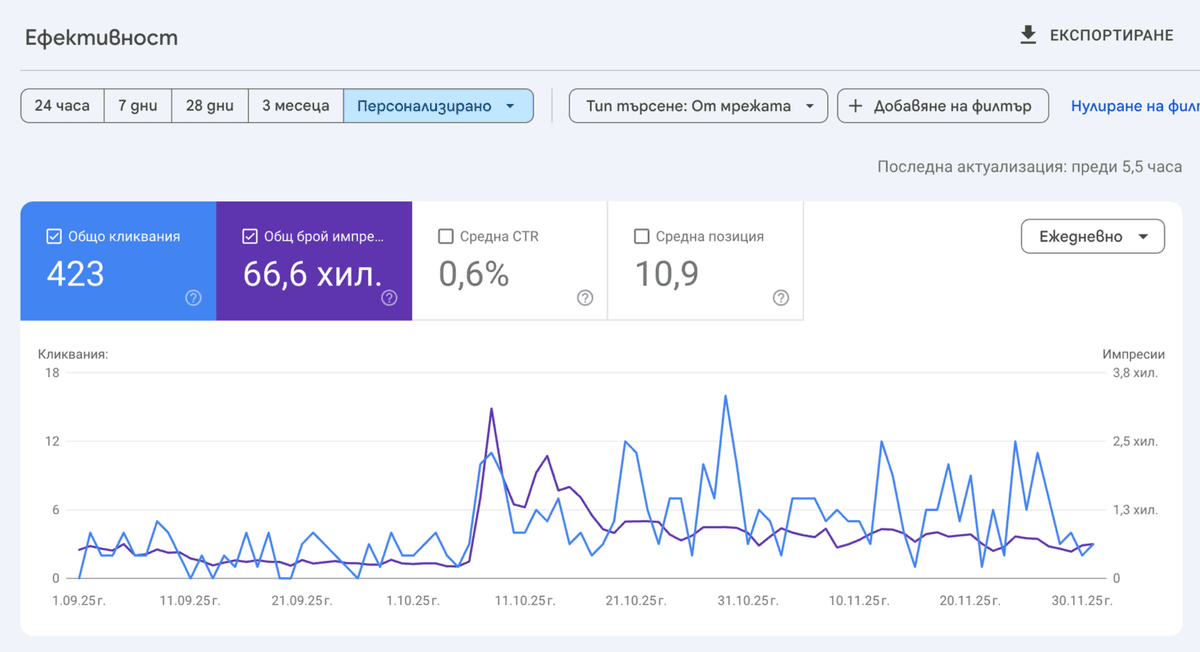Click the ЕКСПОРТИРАНЕ button

click(1110, 35)
